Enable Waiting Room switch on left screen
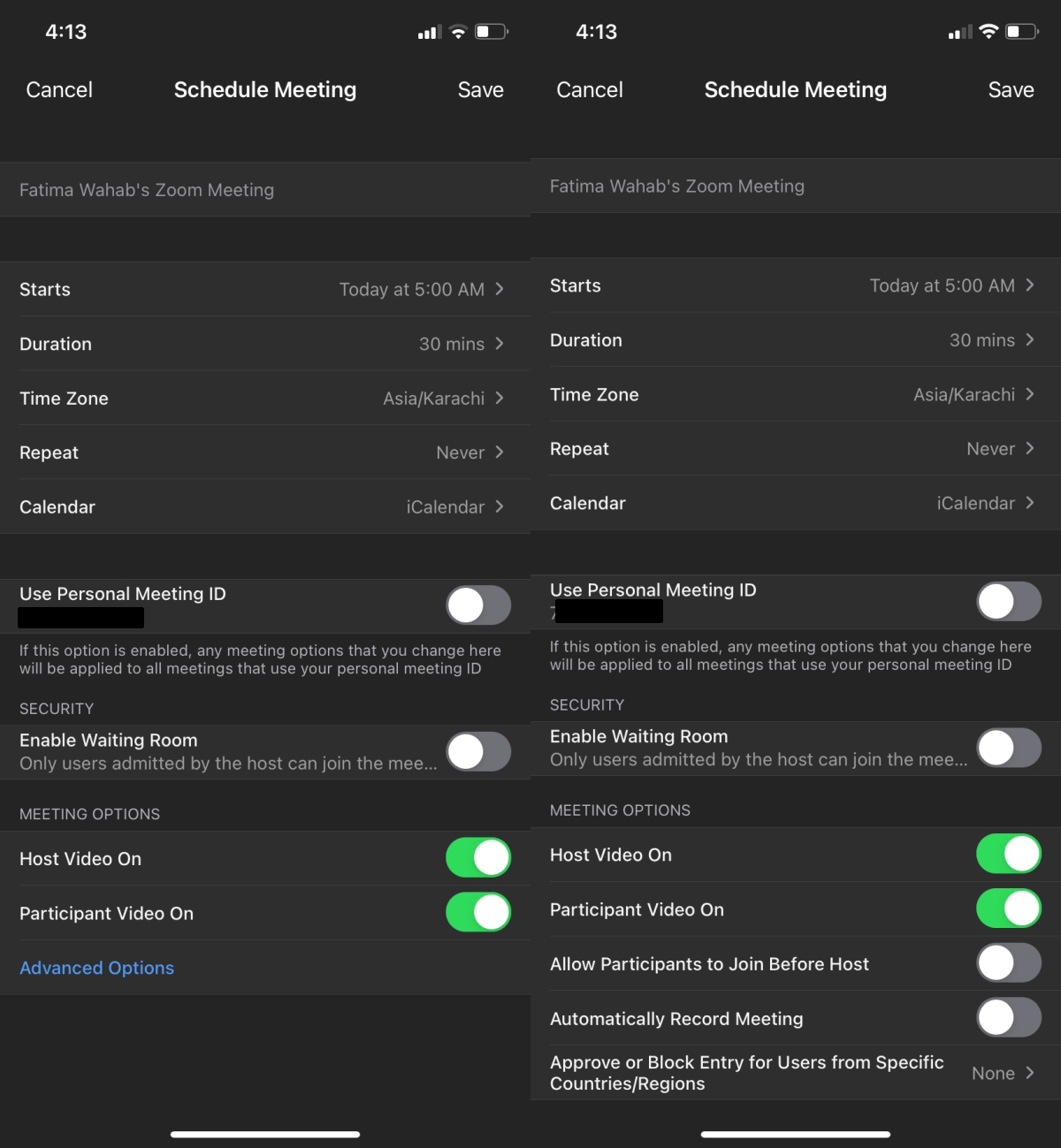Image resolution: width=1061 pixels, height=1148 pixels. pyautogui.click(x=478, y=752)
